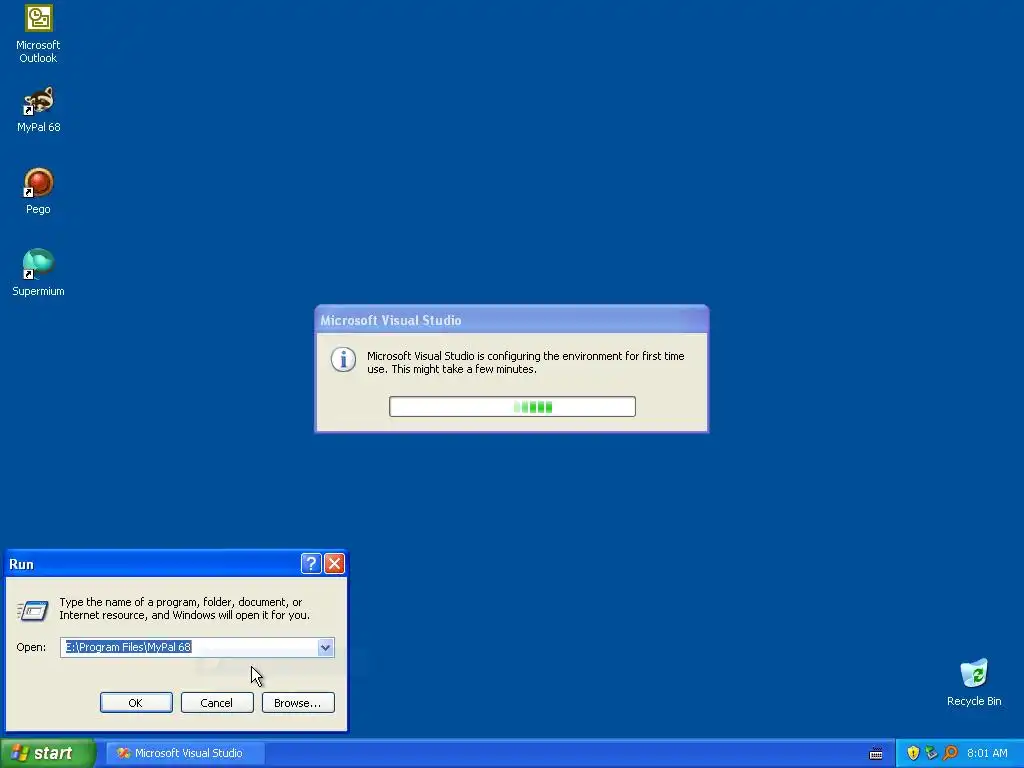Expand the Open combo box dropdown arrow

click(x=325, y=647)
